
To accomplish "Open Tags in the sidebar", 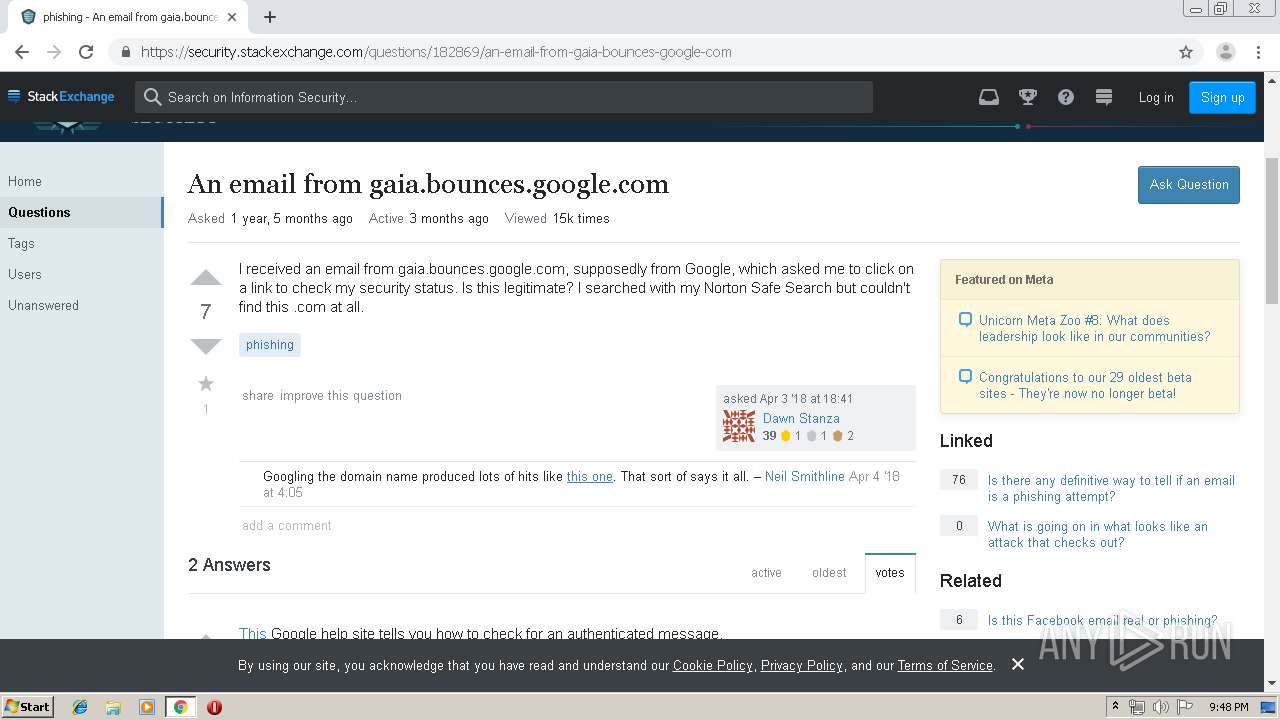I will 21,243.
